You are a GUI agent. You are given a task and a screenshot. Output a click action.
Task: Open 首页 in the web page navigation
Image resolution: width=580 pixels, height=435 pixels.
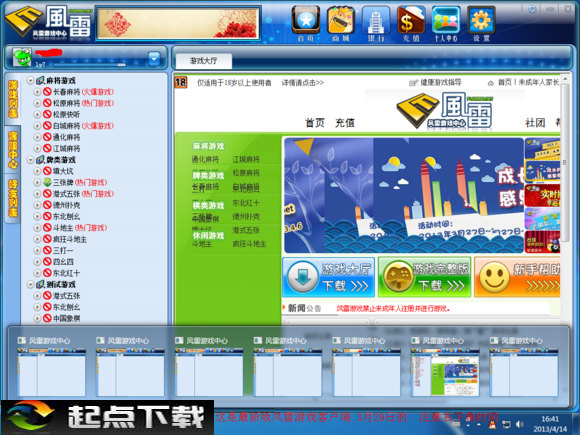[315, 122]
